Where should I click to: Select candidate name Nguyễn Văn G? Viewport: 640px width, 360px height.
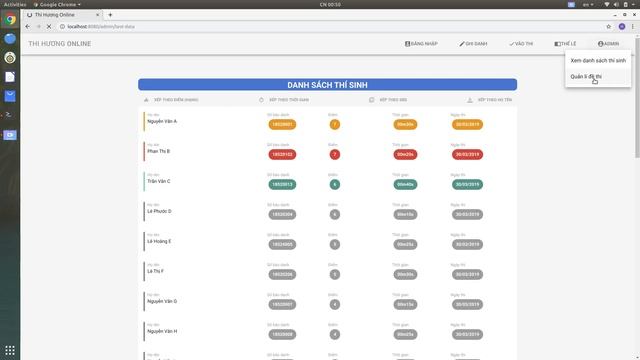coord(162,301)
